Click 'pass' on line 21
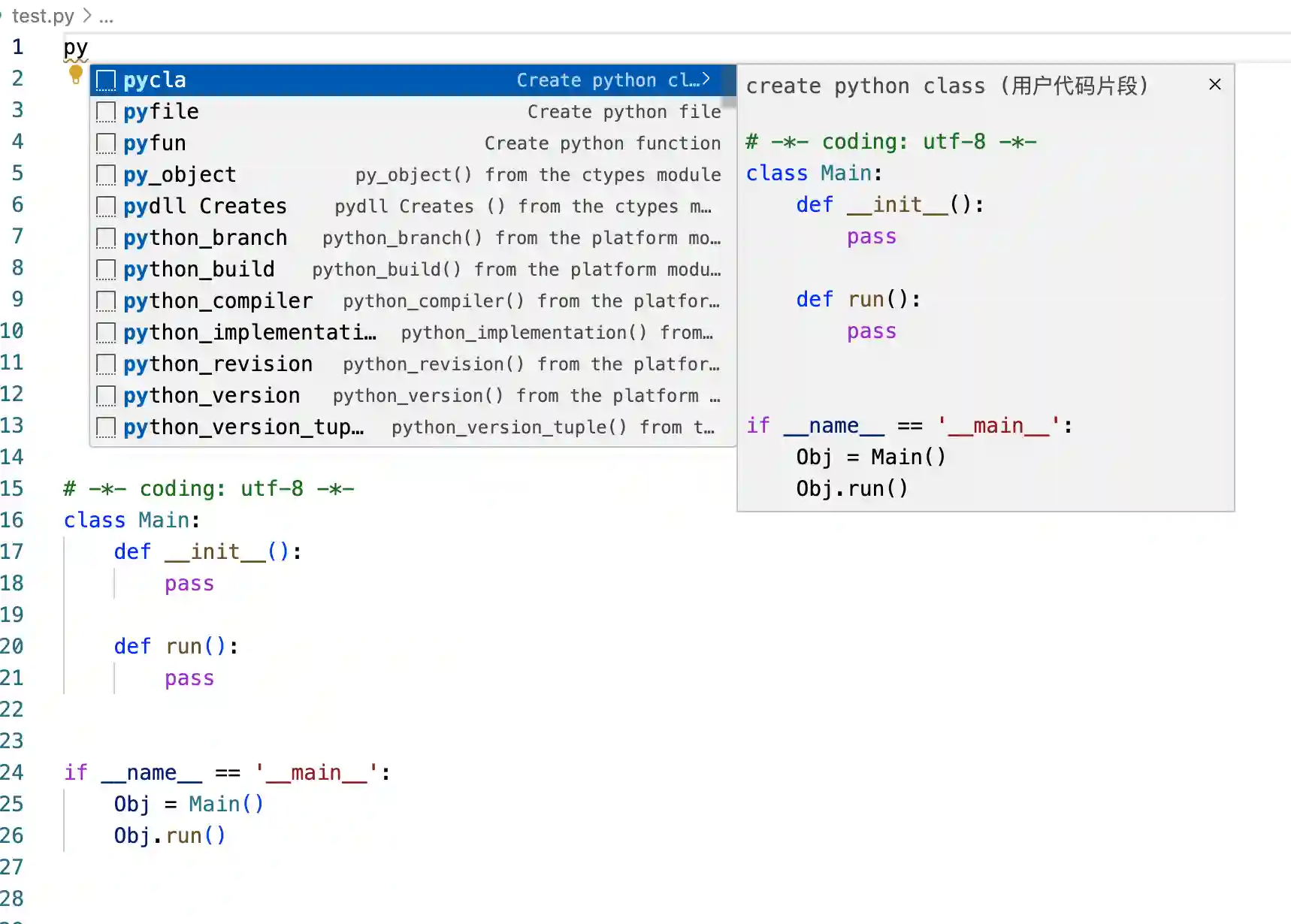The width and height of the screenshot is (1291, 924). tap(189, 678)
